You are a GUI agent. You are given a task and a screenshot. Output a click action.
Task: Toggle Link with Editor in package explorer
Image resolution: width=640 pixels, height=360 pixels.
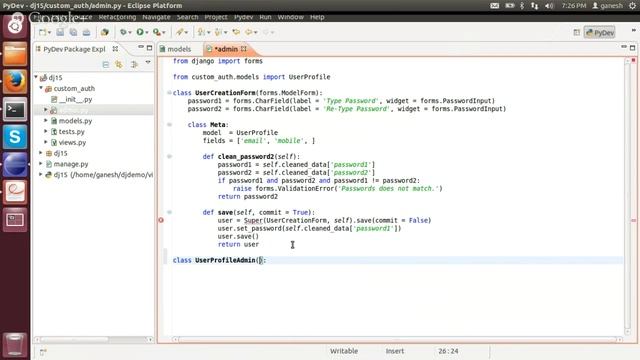pos(119,64)
